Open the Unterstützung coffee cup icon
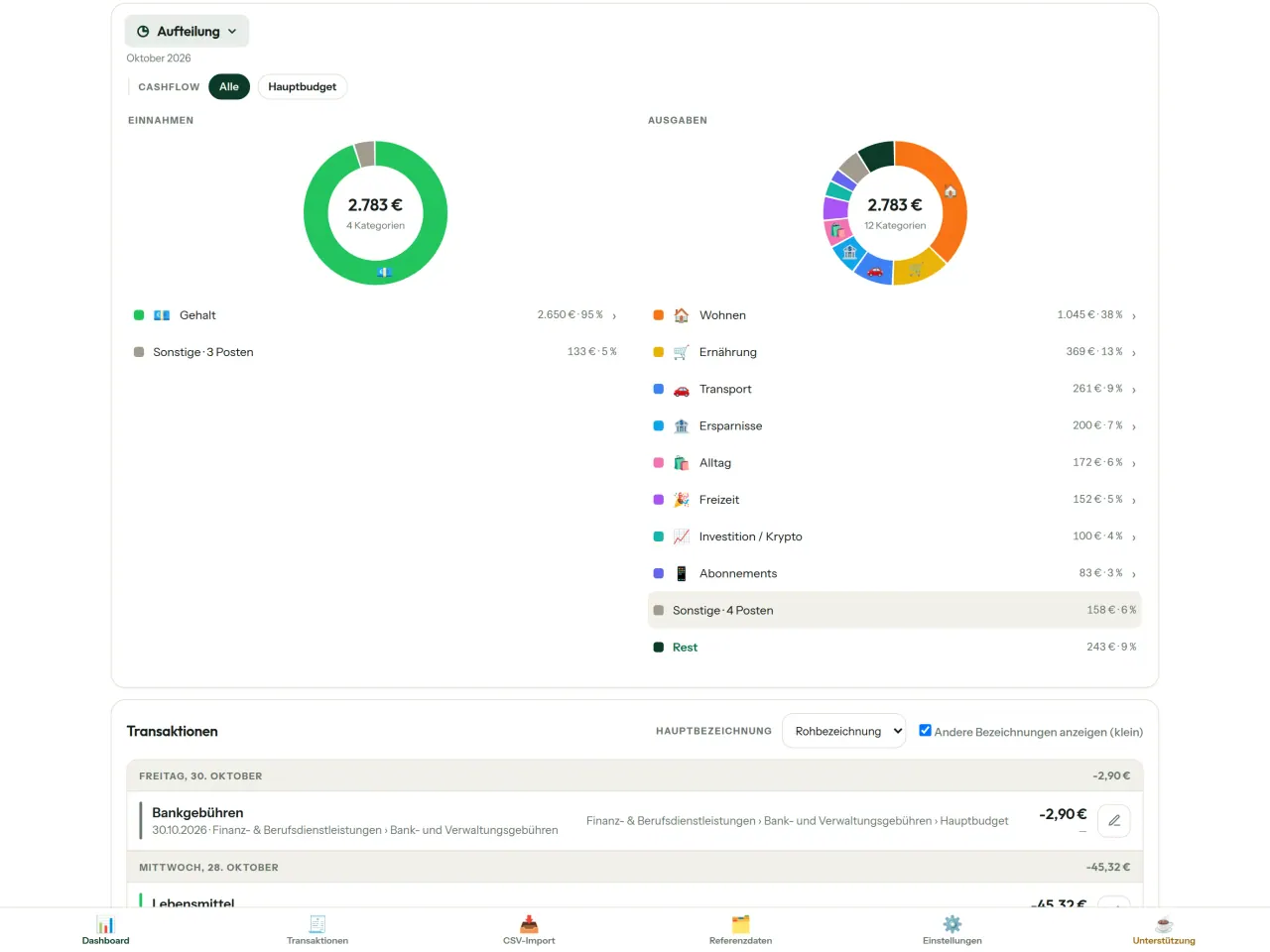This screenshot has width=1270, height=952. (x=1164, y=924)
